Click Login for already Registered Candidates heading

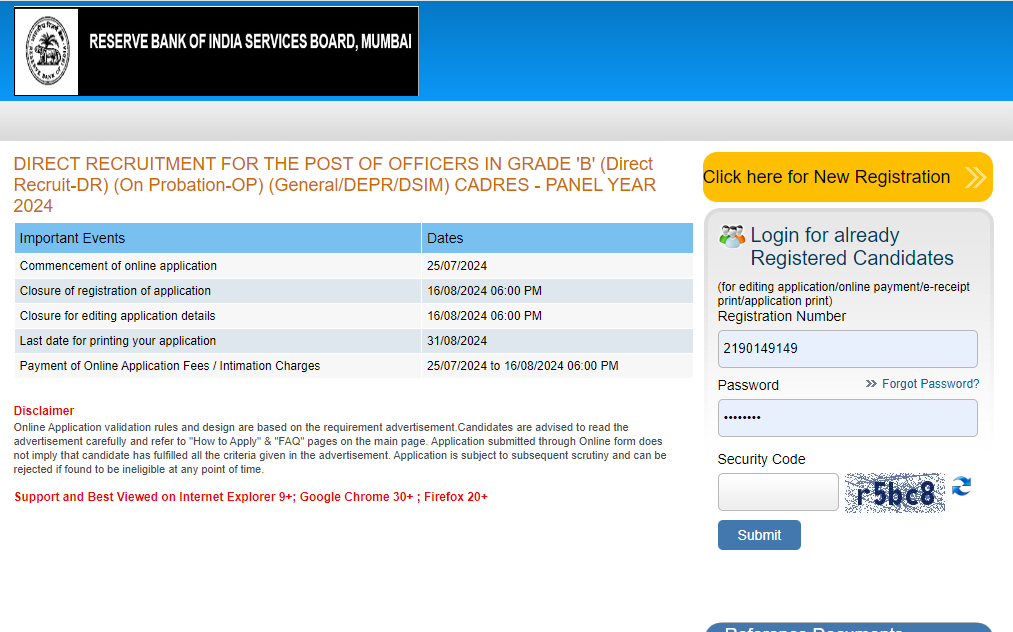pyautogui.click(x=851, y=247)
